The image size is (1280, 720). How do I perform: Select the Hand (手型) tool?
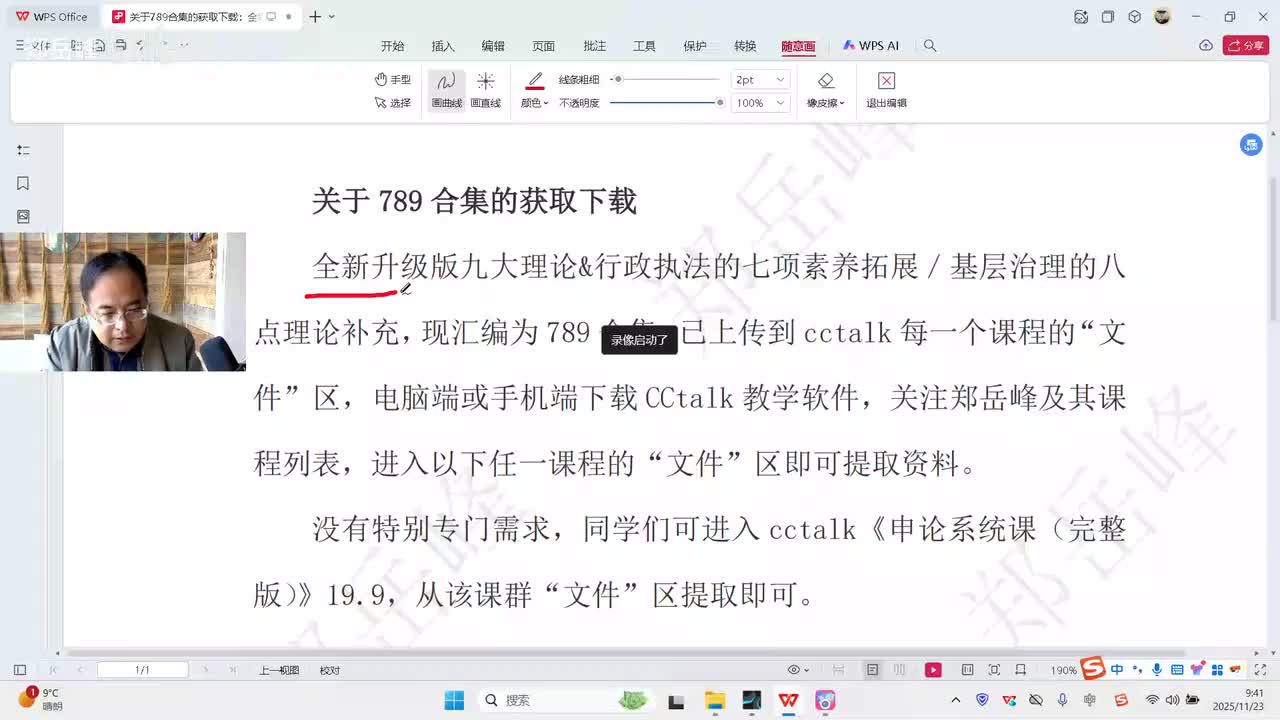tap(393, 79)
